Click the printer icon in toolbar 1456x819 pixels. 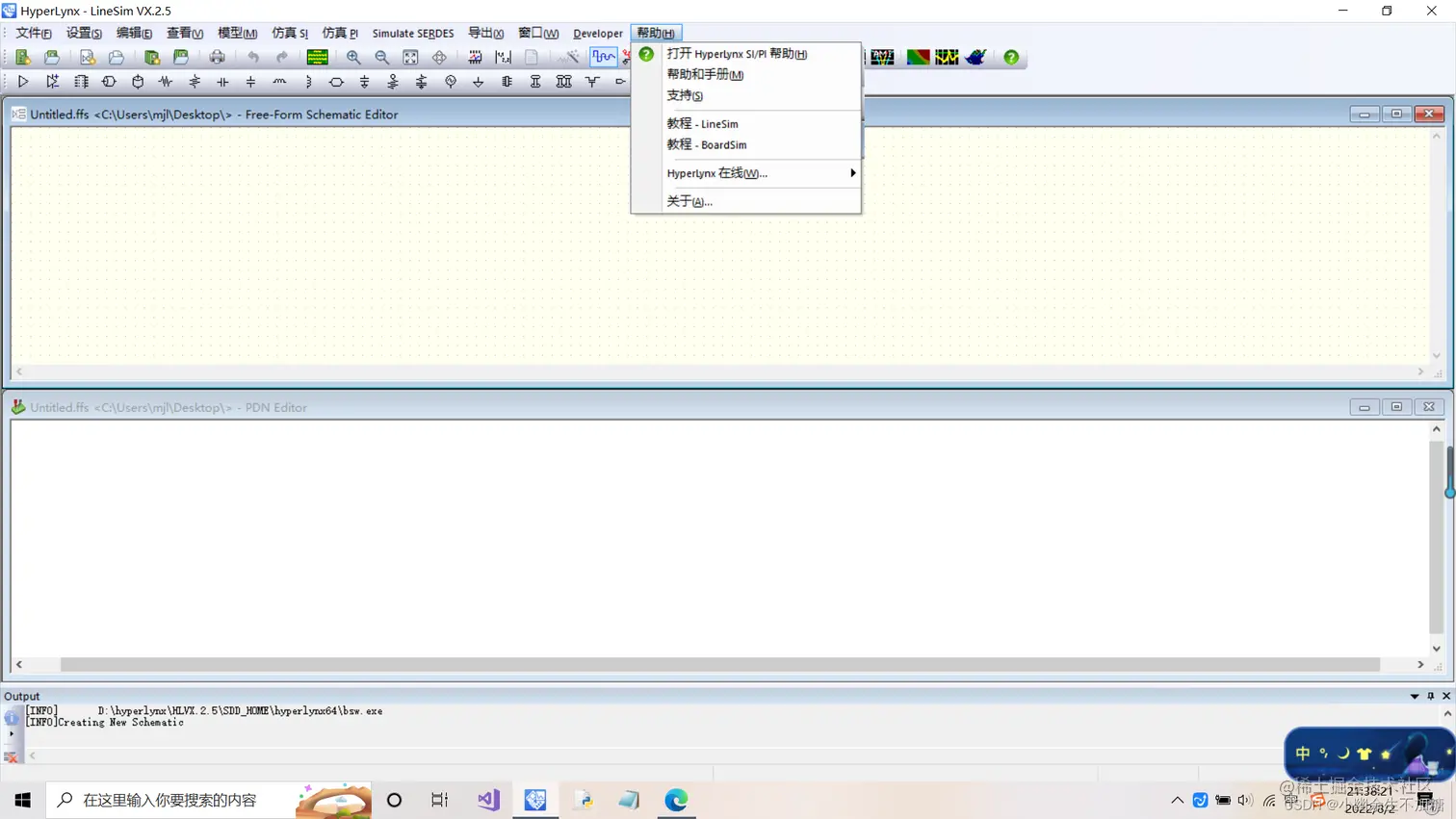point(217,58)
